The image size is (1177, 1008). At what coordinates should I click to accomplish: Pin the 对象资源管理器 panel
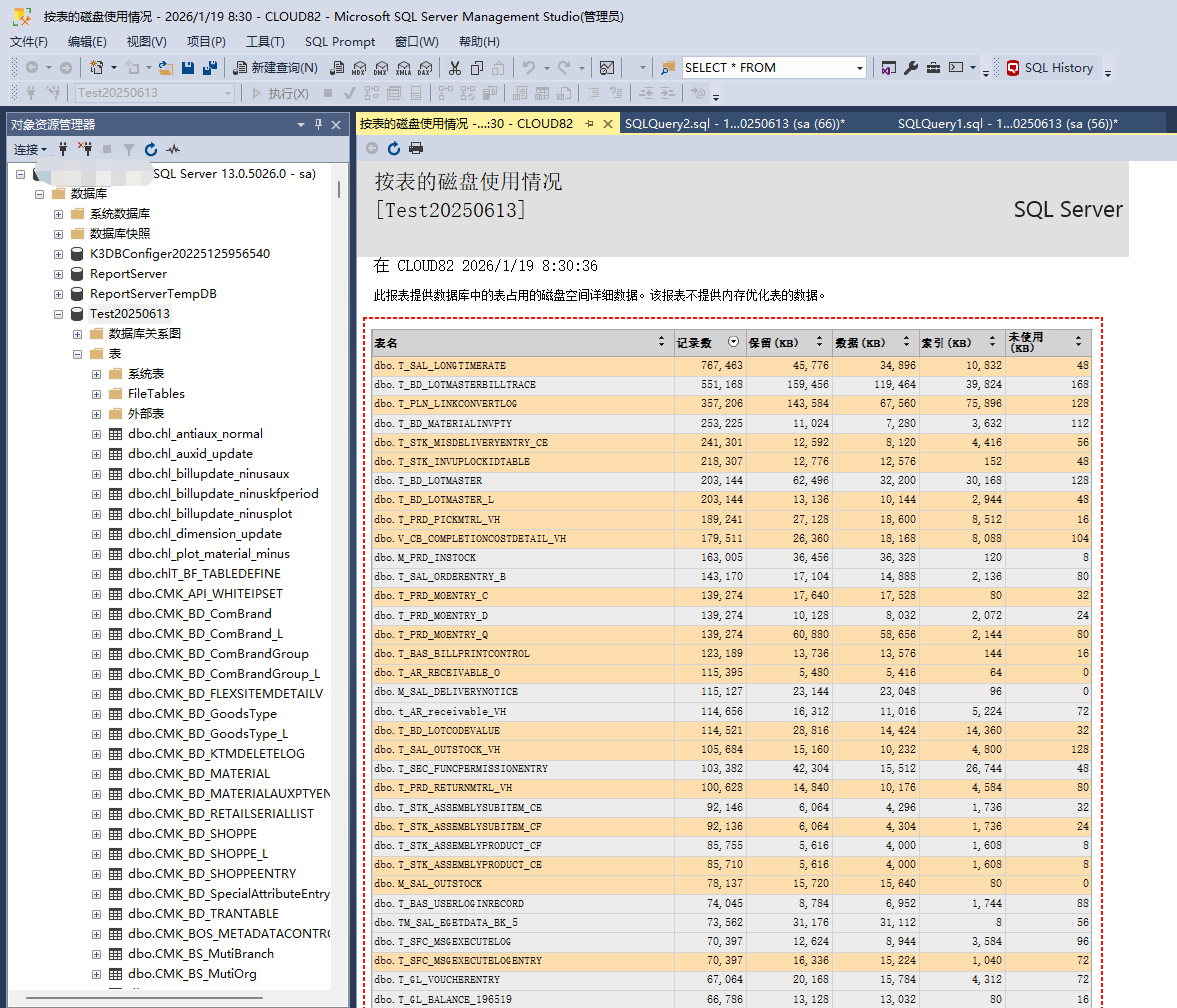pyautogui.click(x=319, y=124)
